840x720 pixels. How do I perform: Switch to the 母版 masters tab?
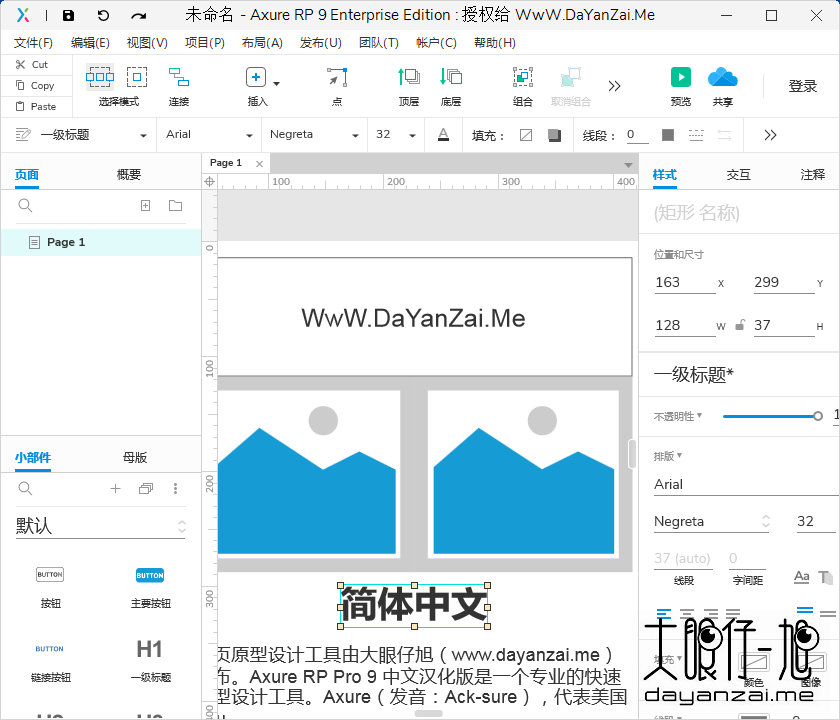(x=134, y=457)
